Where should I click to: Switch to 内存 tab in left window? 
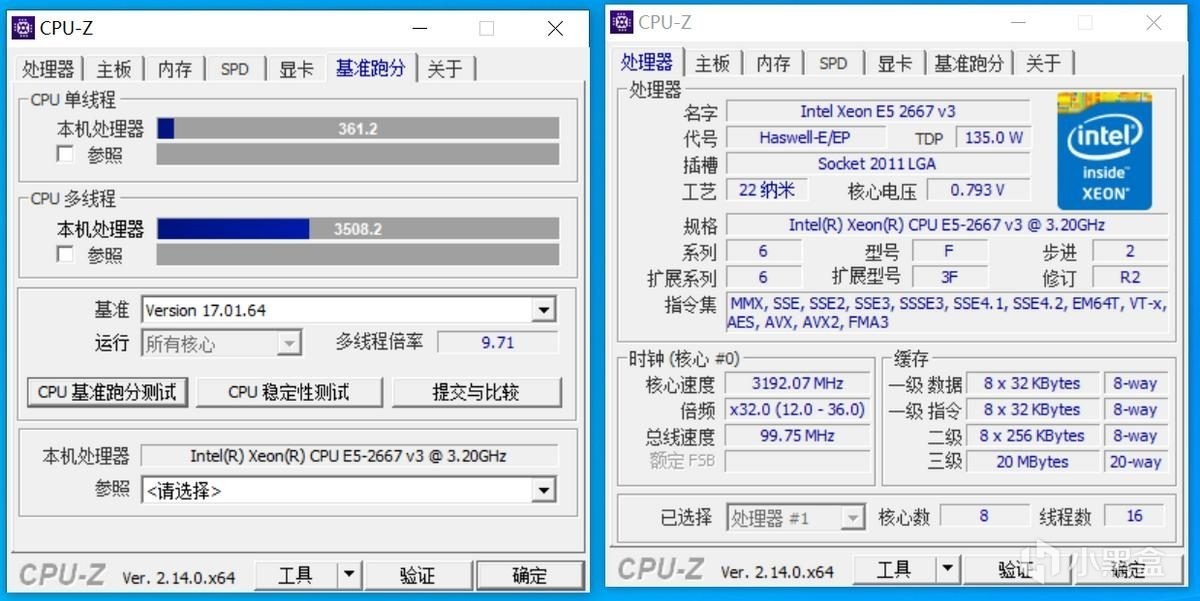tap(174, 69)
